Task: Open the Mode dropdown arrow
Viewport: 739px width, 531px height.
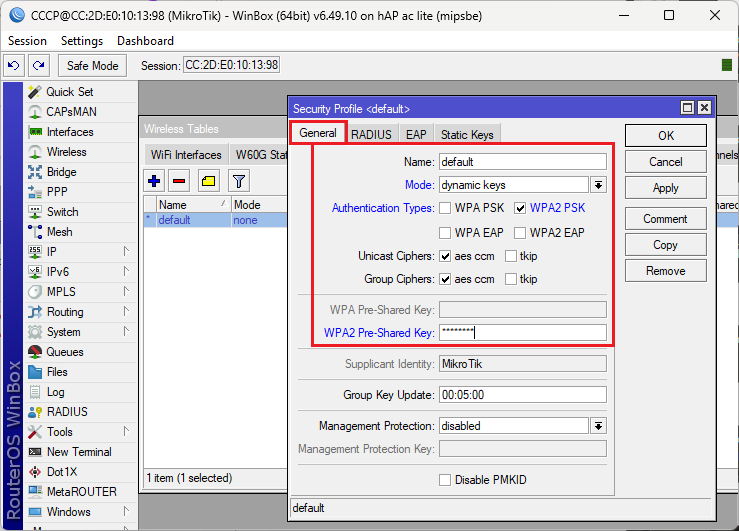Action: click(x=598, y=185)
